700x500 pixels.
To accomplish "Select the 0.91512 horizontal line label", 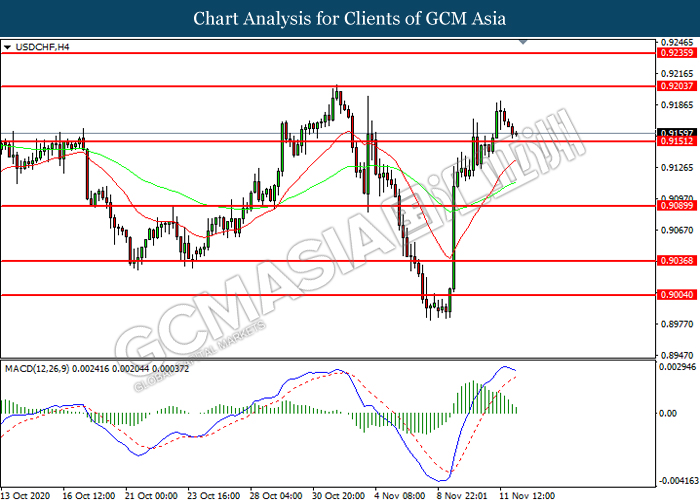I will coord(677,141).
